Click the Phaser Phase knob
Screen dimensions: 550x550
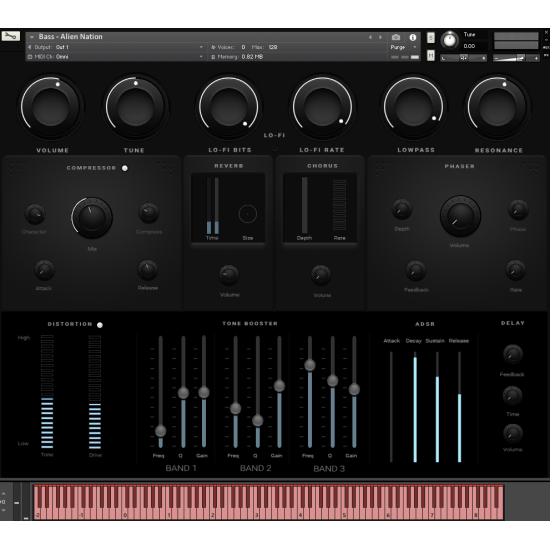coord(518,210)
